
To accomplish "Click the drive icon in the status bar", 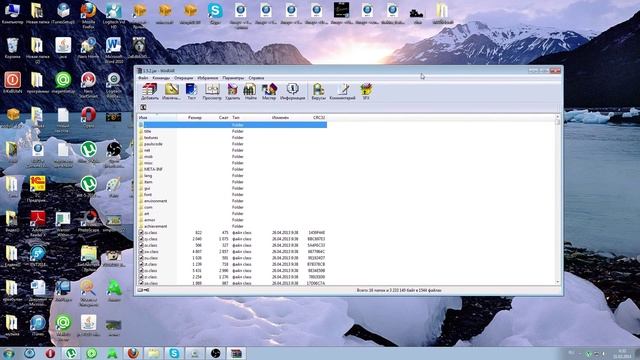I will tap(141, 290).
